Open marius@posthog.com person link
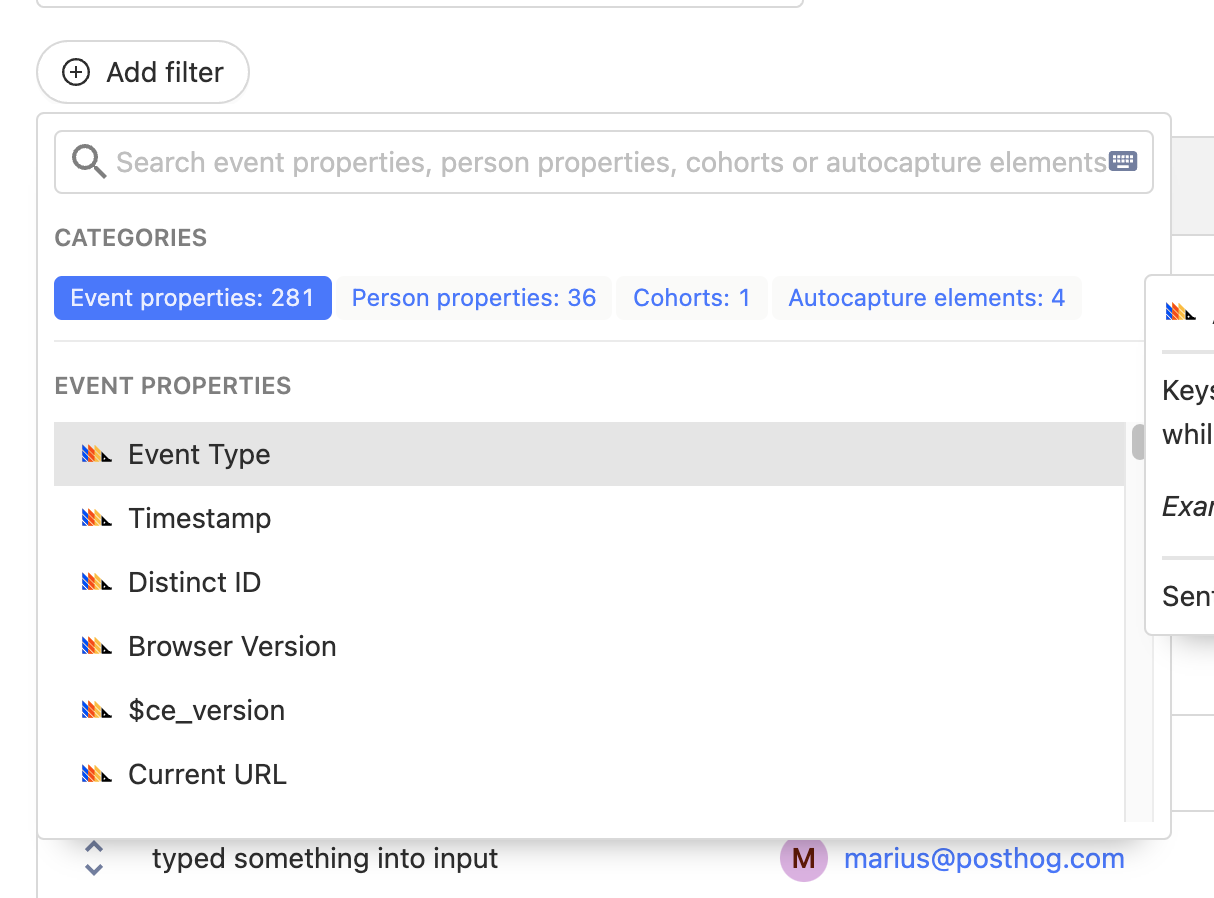1214x898 pixels. 984,858
